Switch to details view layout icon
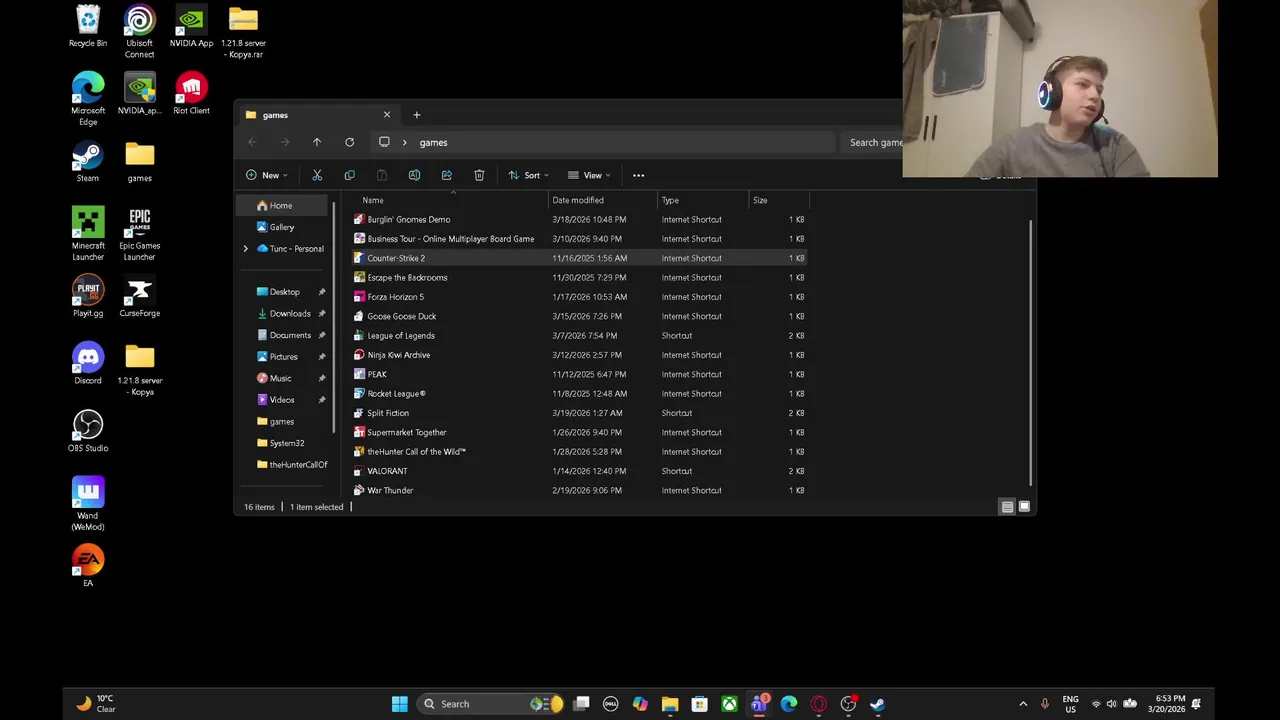 [x=1007, y=507]
